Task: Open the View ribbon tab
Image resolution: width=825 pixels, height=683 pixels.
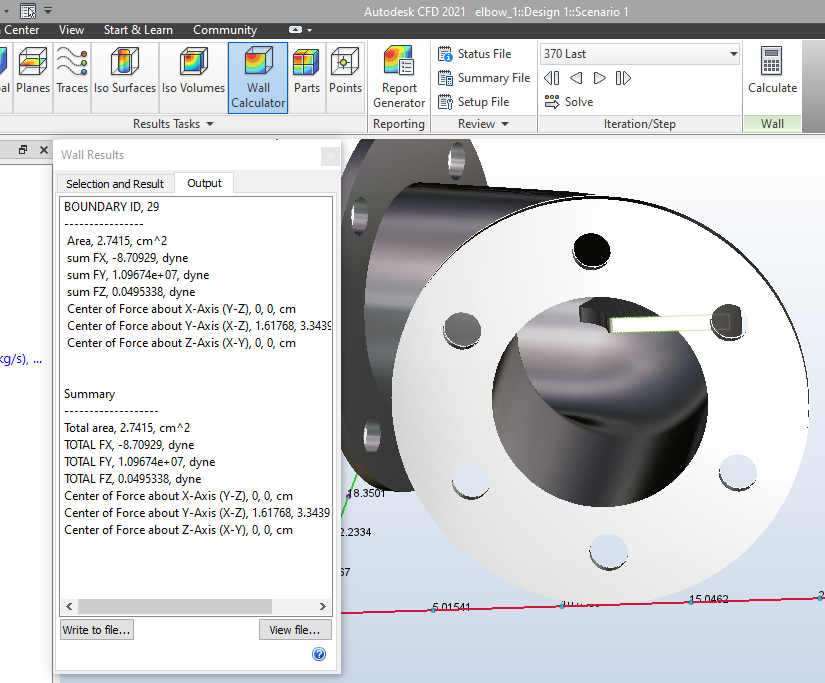Action: click(x=72, y=30)
